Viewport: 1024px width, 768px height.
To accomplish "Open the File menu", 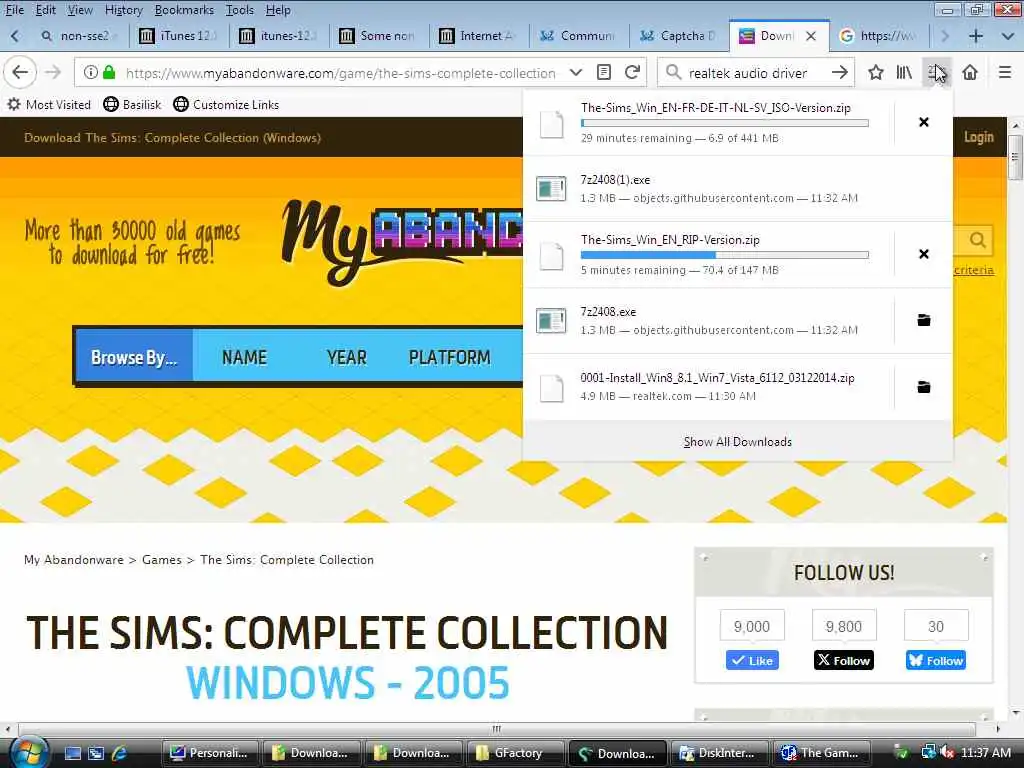I will (x=14, y=10).
